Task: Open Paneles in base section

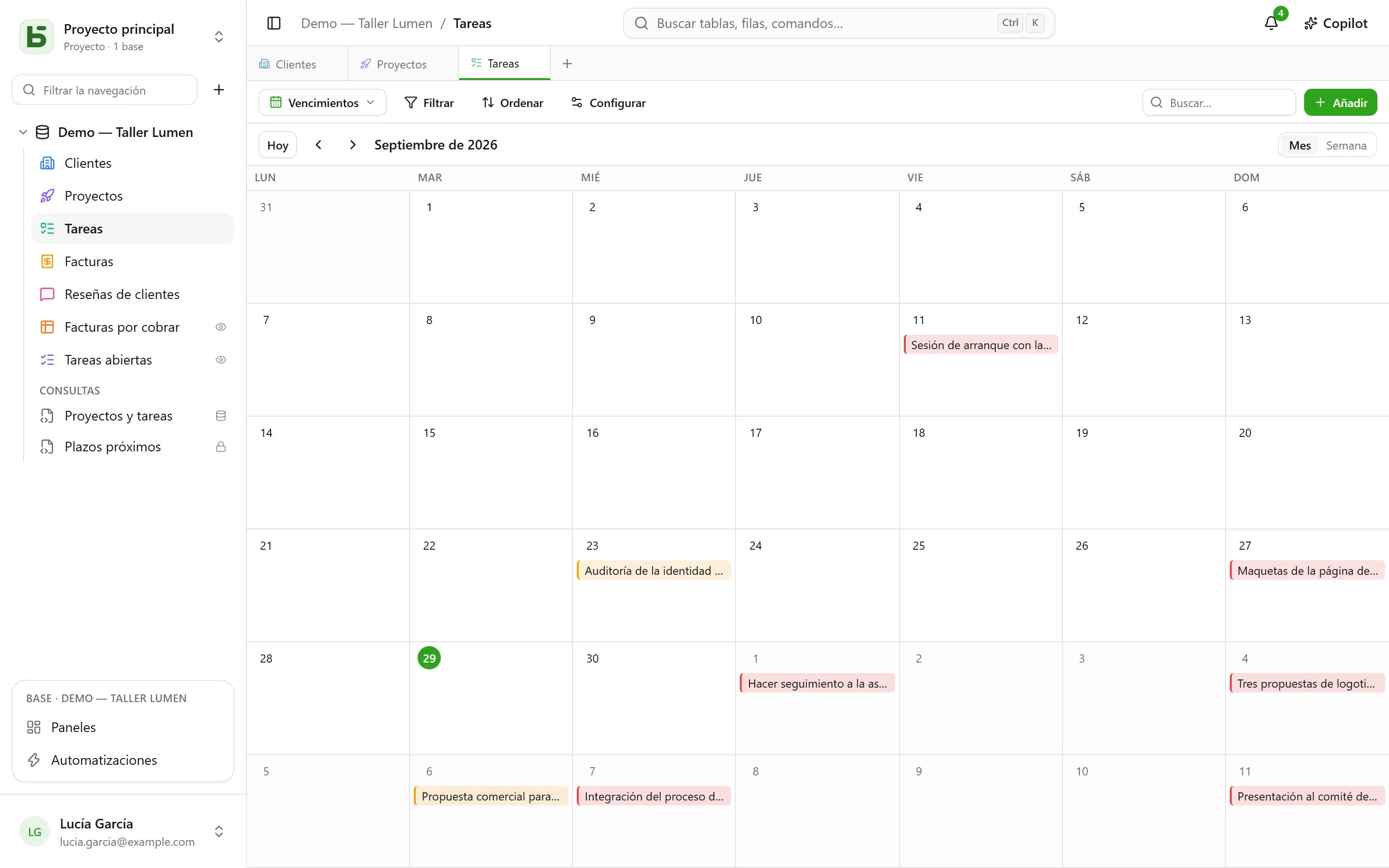Action: coord(123,727)
